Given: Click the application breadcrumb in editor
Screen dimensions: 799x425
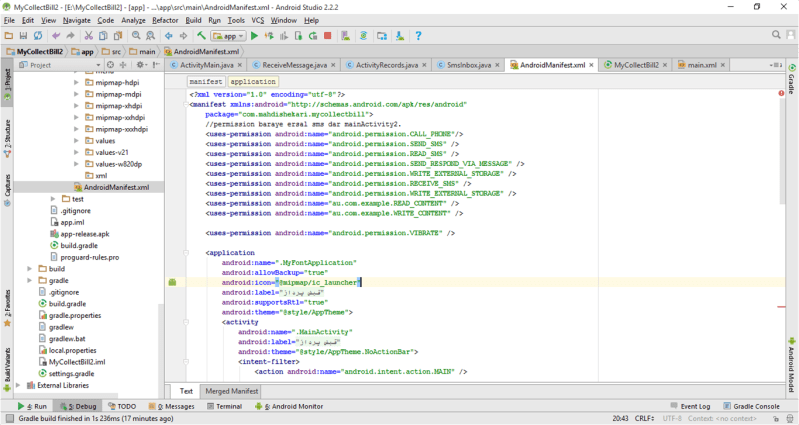Looking at the screenshot, I should 253,82.
